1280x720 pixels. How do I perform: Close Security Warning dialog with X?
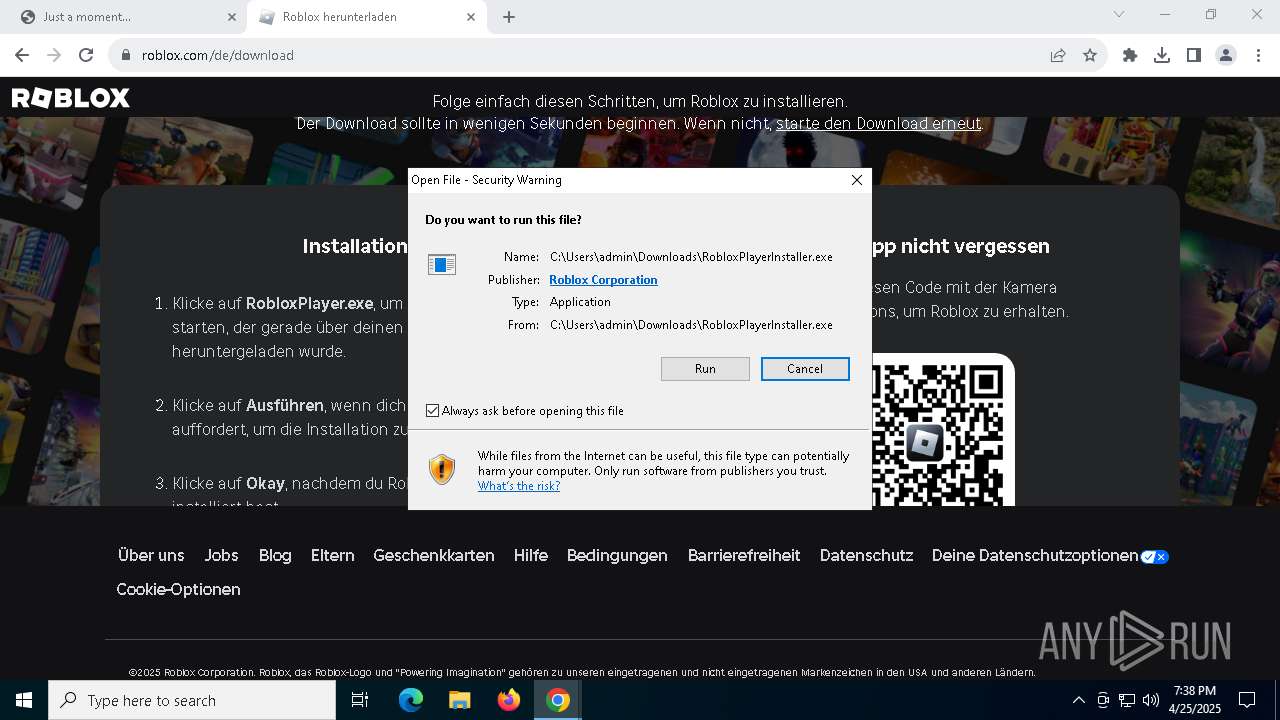(856, 180)
